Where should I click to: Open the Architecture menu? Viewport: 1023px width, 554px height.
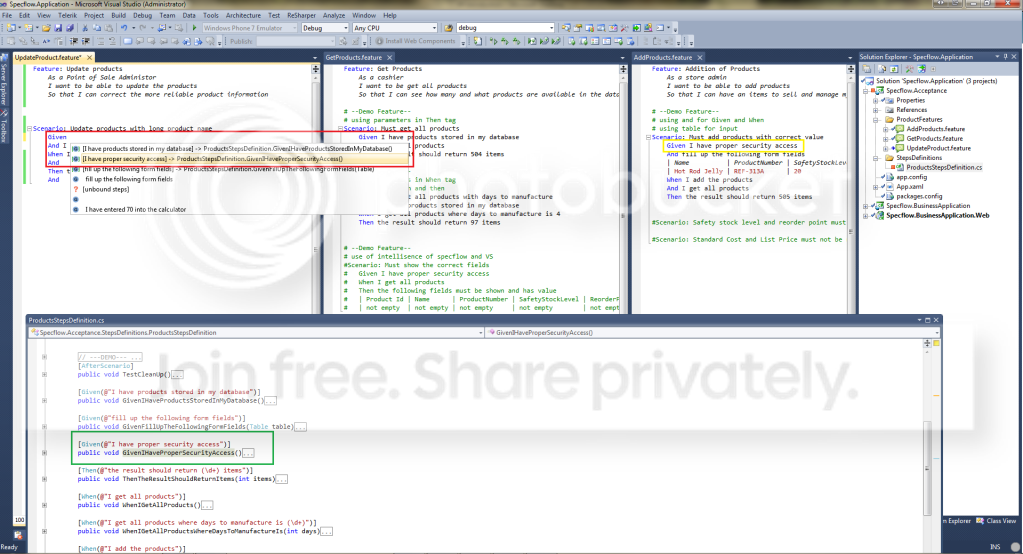(x=243, y=15)
